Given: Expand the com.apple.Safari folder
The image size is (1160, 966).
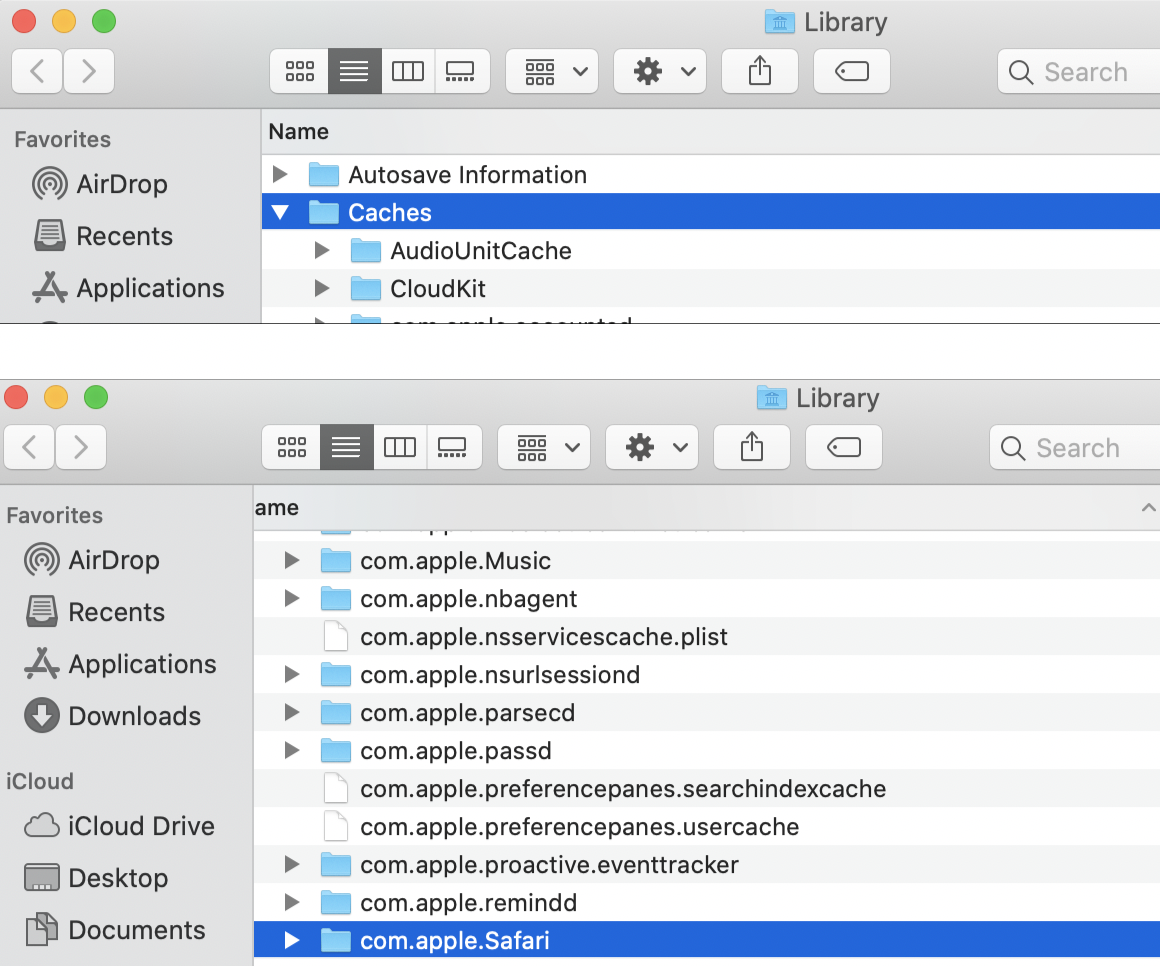Looking at the screenshot, I should click(x=292, y=941).
